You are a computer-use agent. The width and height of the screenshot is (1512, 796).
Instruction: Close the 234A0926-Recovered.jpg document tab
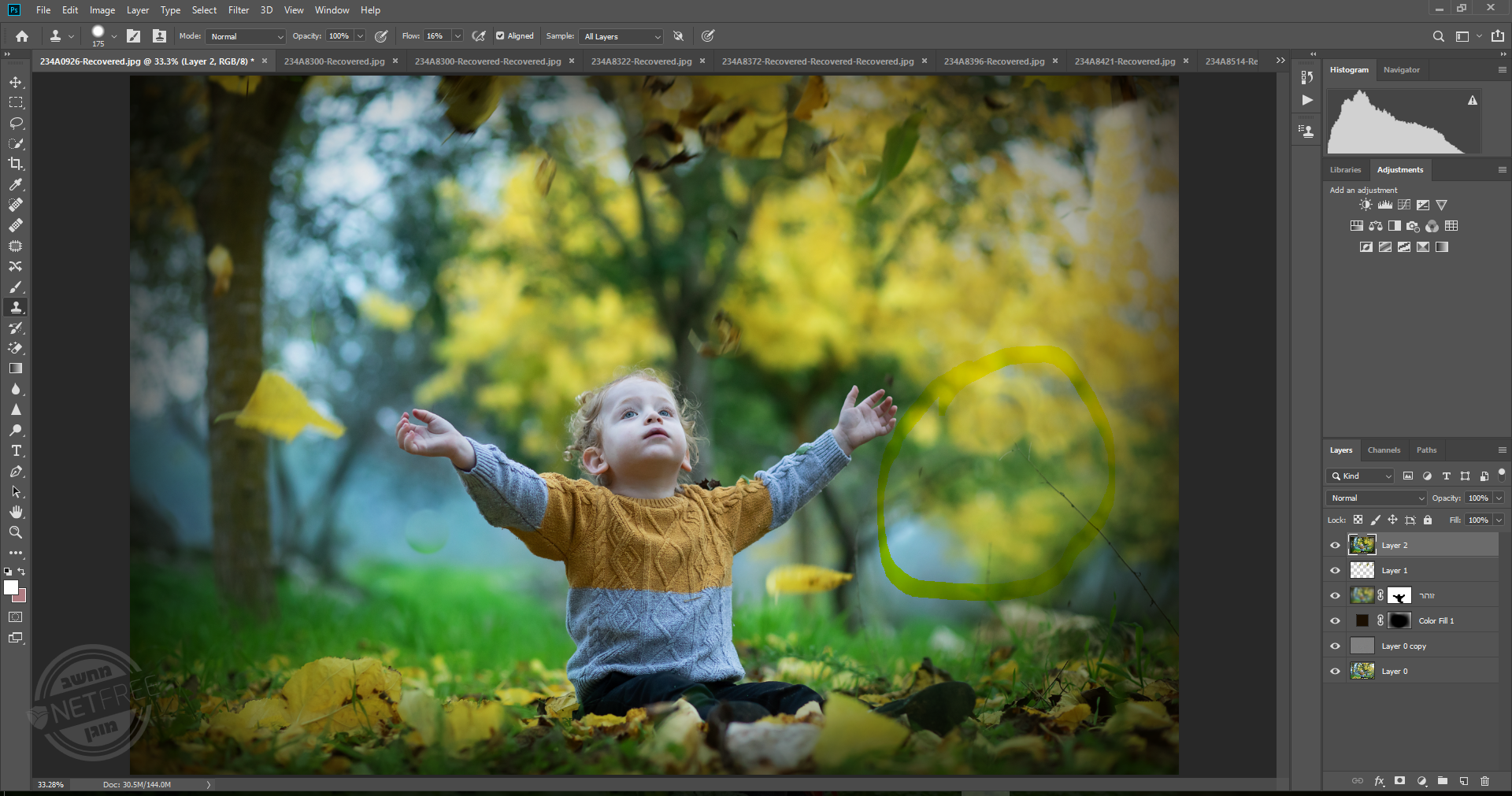(265, 61)
